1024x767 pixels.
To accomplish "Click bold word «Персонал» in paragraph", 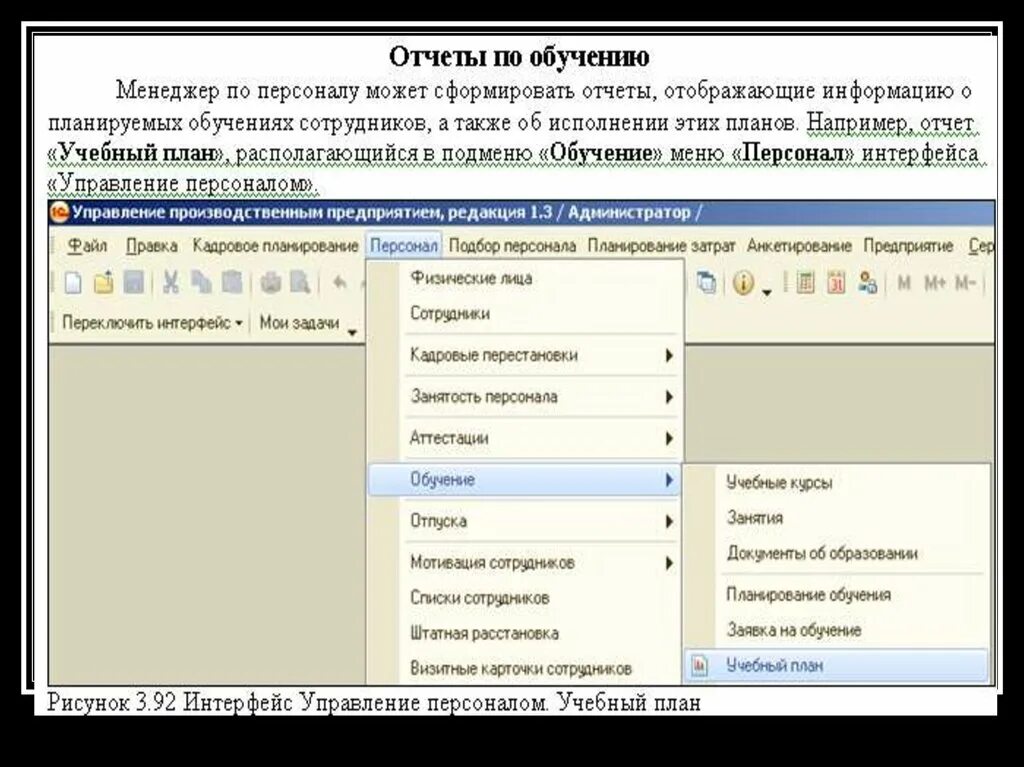I will [x=793, y=154].
